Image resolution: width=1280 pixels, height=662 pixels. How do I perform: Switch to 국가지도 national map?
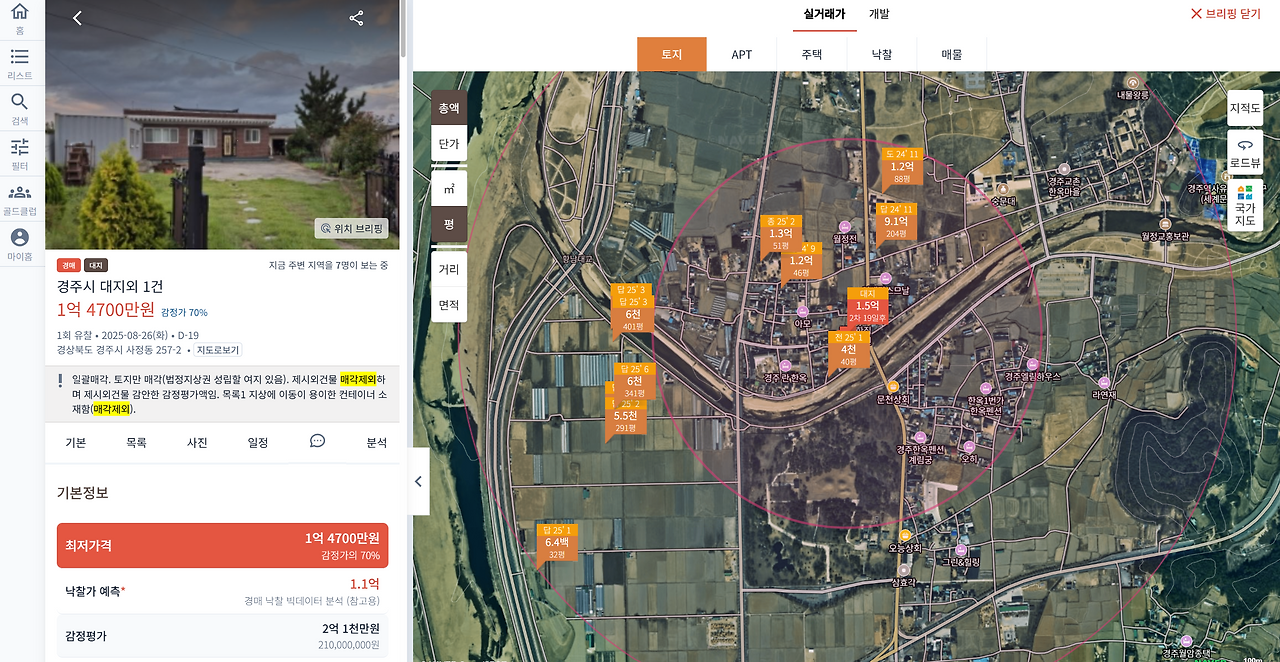1245,205
